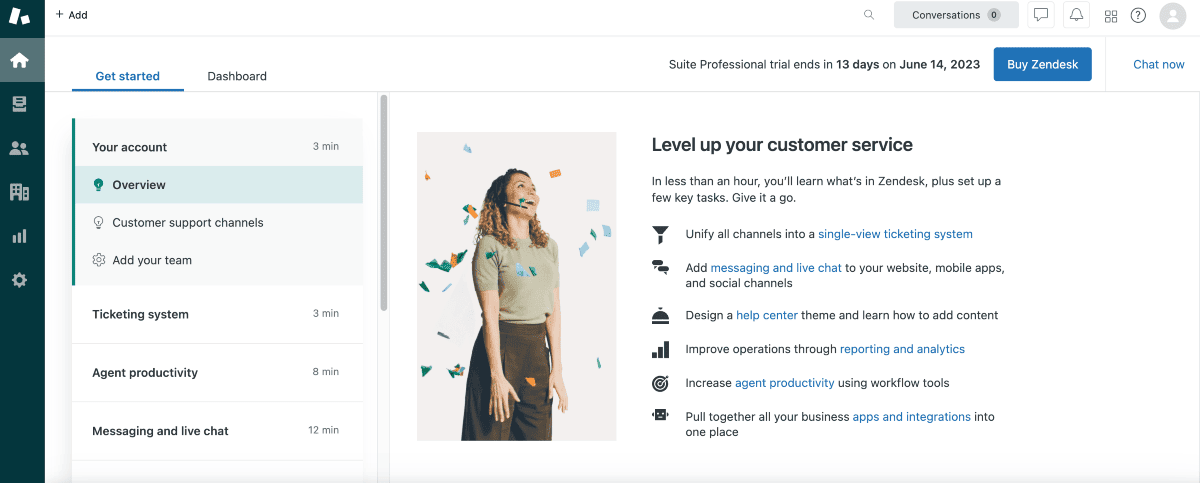Open the single-view ticketing system link
1200x483 pixels.
pyautogui.click(x=895, y=234)
